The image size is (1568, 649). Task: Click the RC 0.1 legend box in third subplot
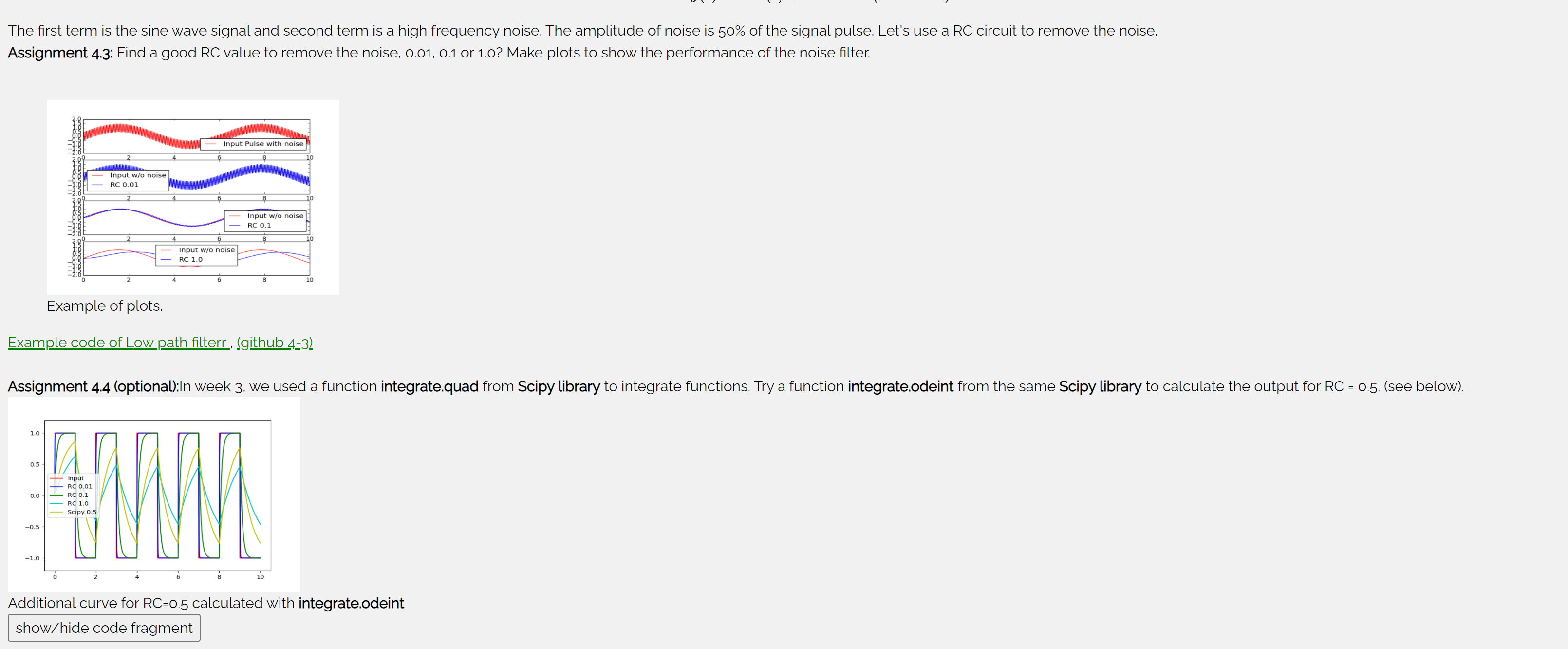[266, 220]
